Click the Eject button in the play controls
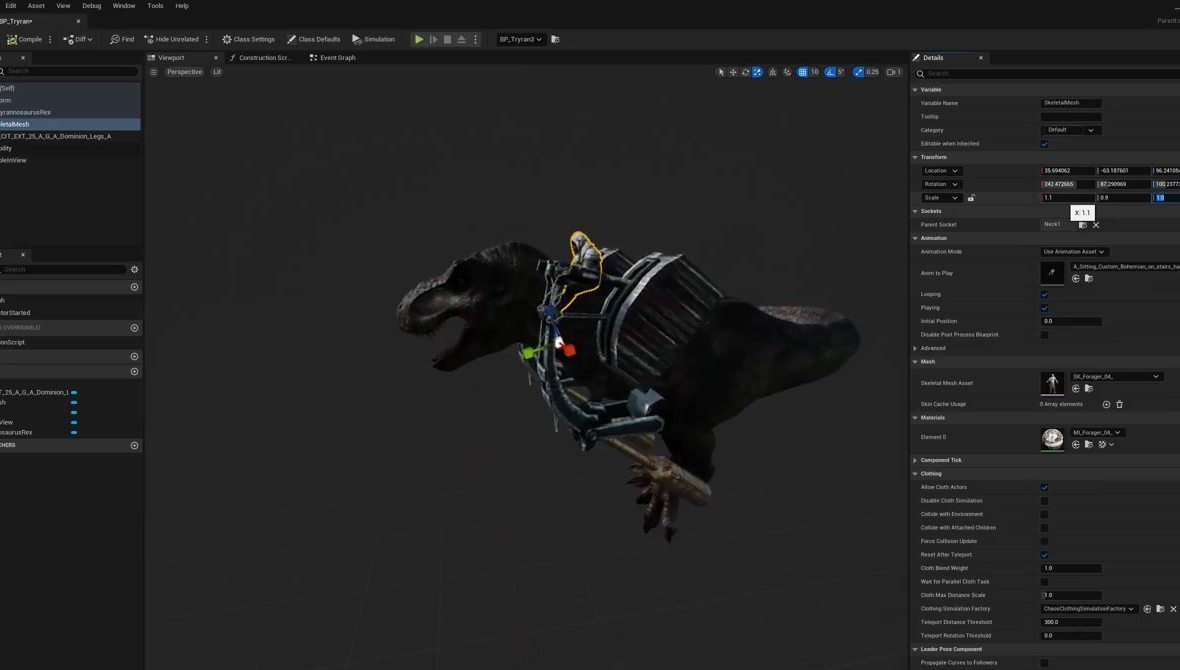This screenshot has width=1180, height=670. [x=461, y=39]
